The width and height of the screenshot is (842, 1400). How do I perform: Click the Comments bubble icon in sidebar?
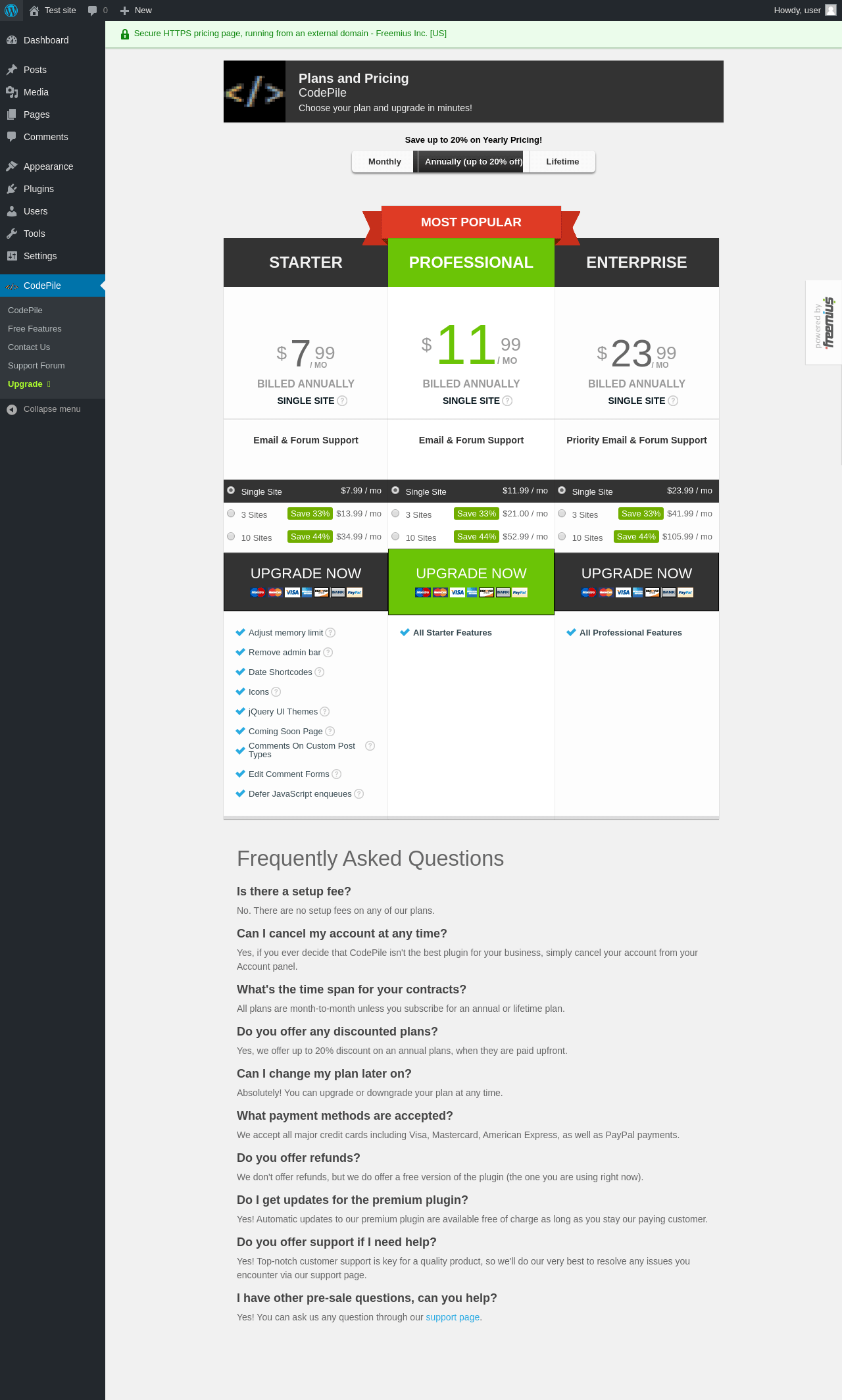pos(12,137)
